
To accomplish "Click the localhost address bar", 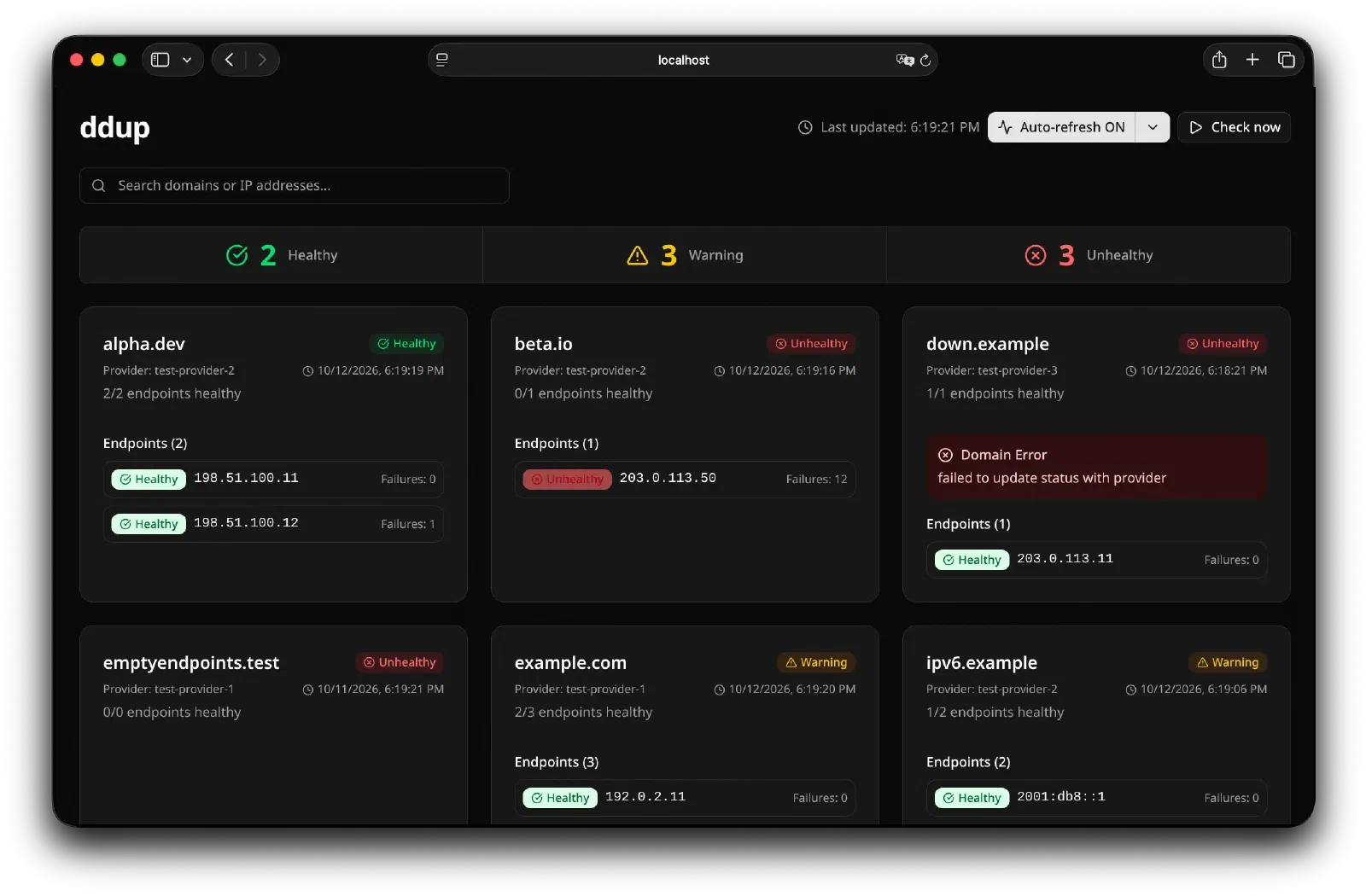I will coord(683,60).
